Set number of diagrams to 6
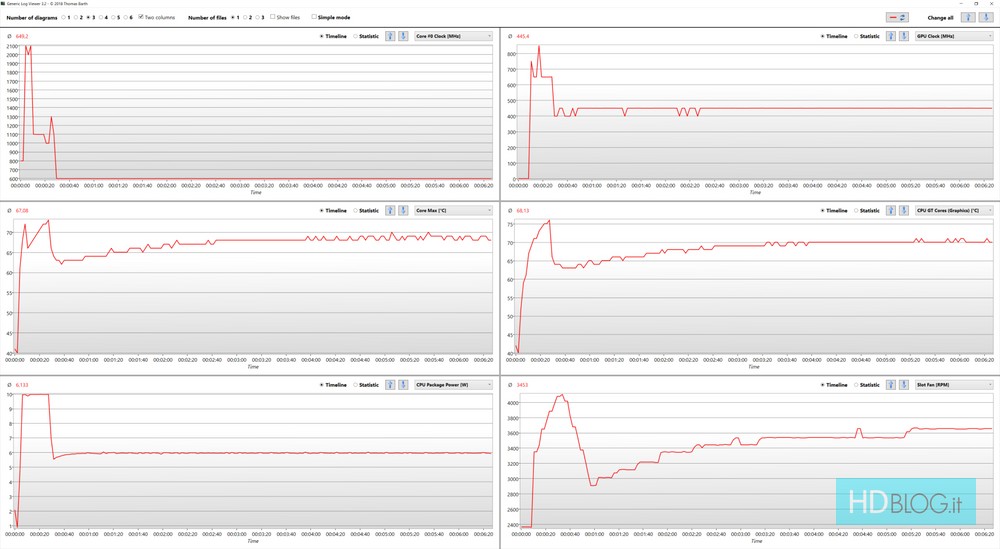 tap(125, 17)
